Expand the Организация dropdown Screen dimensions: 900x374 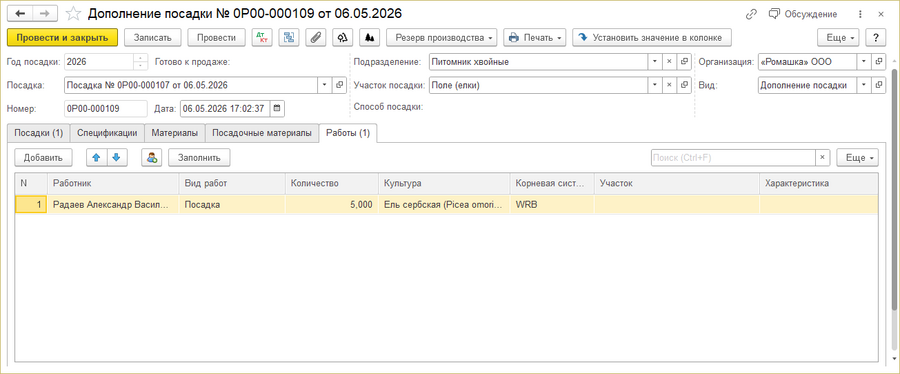click(x=864, y=61)
